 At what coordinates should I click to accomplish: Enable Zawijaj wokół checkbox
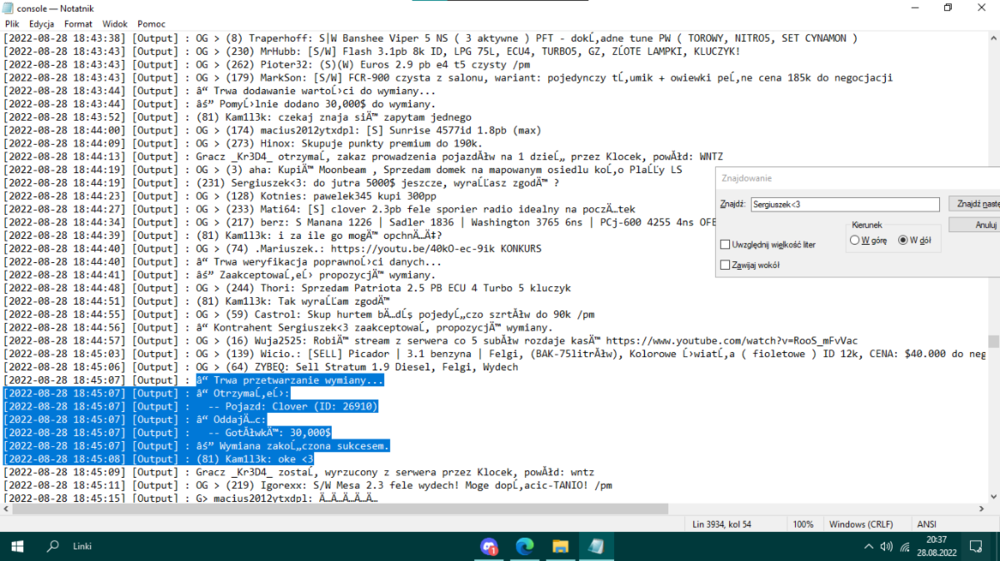point(725,265)
